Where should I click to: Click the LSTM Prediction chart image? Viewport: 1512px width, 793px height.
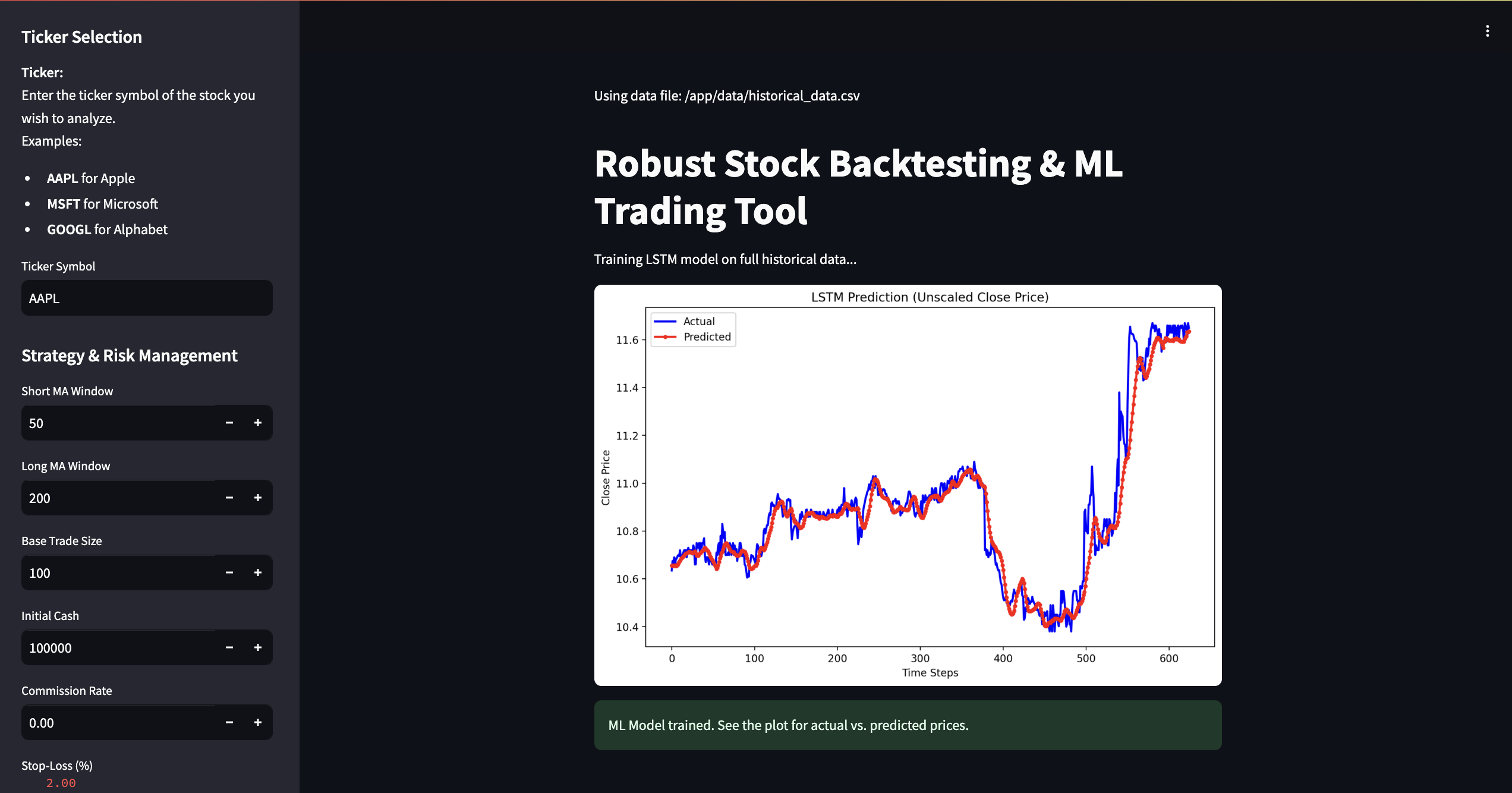click(x=908, y=485)
